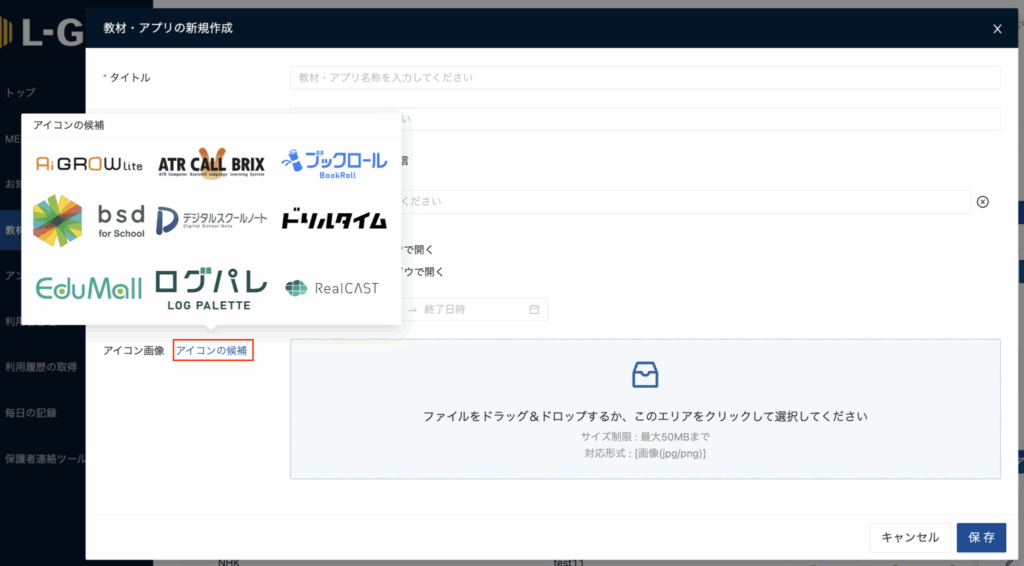Click the file drag-and-drop upload area
This screenshot has width=1024, height=566.
click(x=645, y=408)
